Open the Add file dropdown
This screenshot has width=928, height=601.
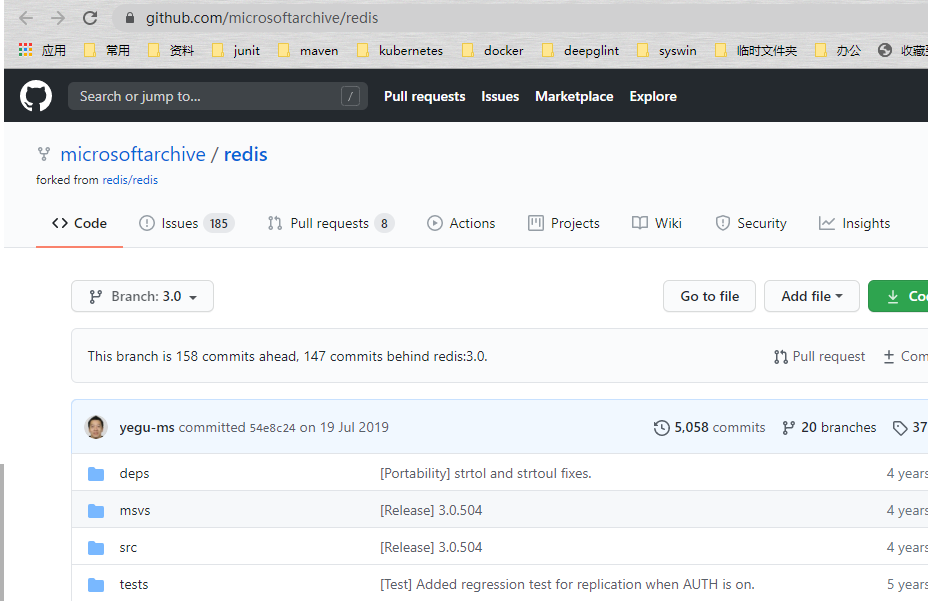coord(811,296)
